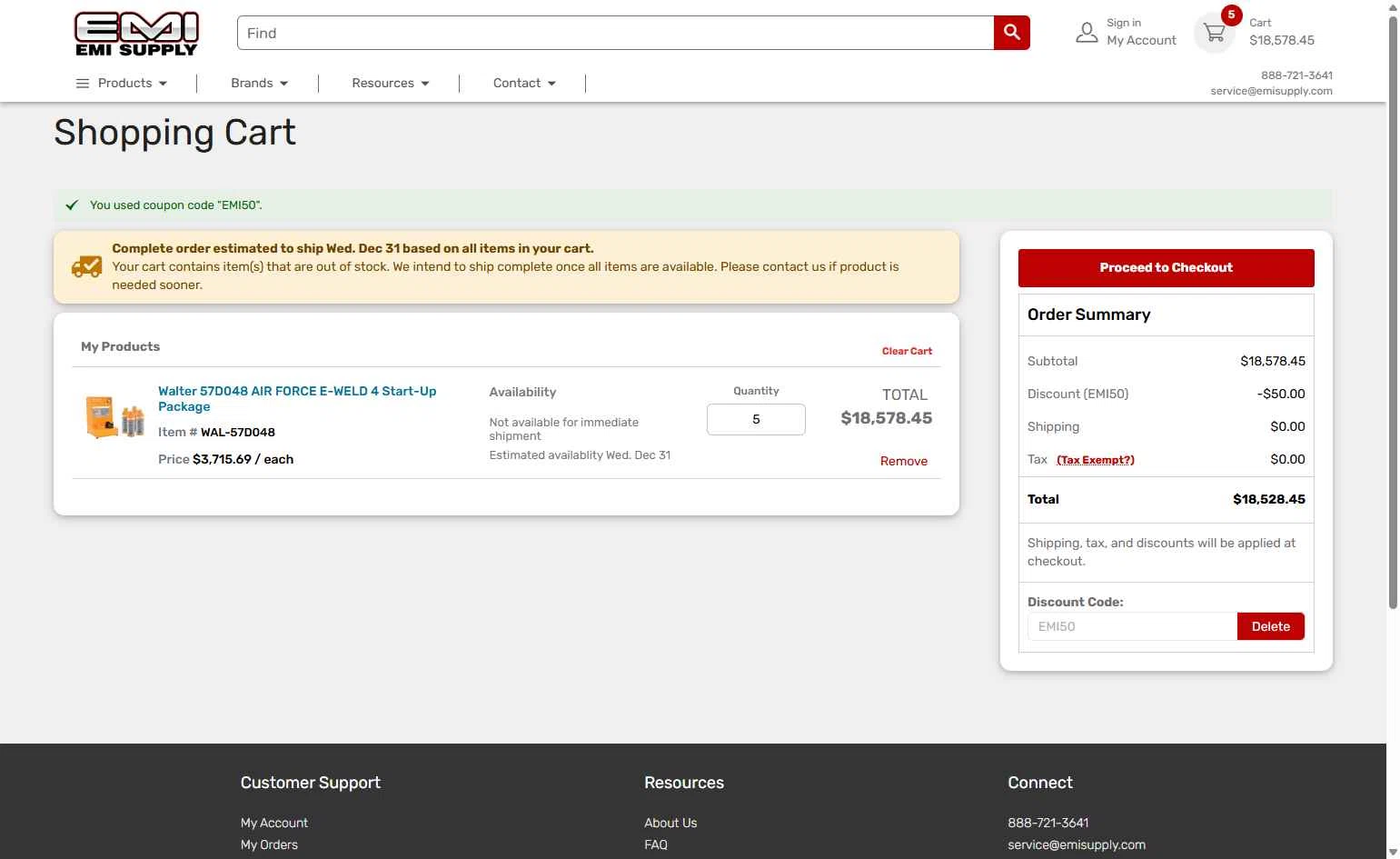
Task: Click the hamburger icon beside Products
Action: point(83,83)
